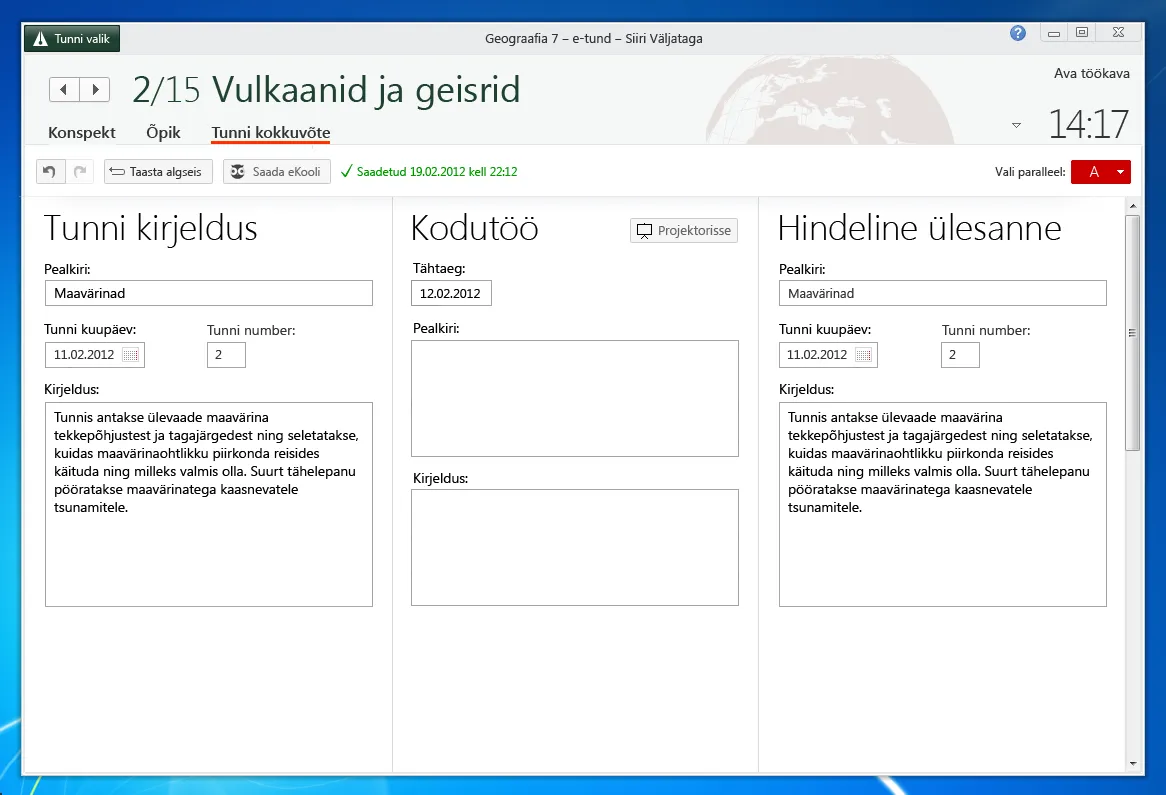Close the e-tund window
The height and width of the screenshot is (795, 1166).
click(1118, 33)
